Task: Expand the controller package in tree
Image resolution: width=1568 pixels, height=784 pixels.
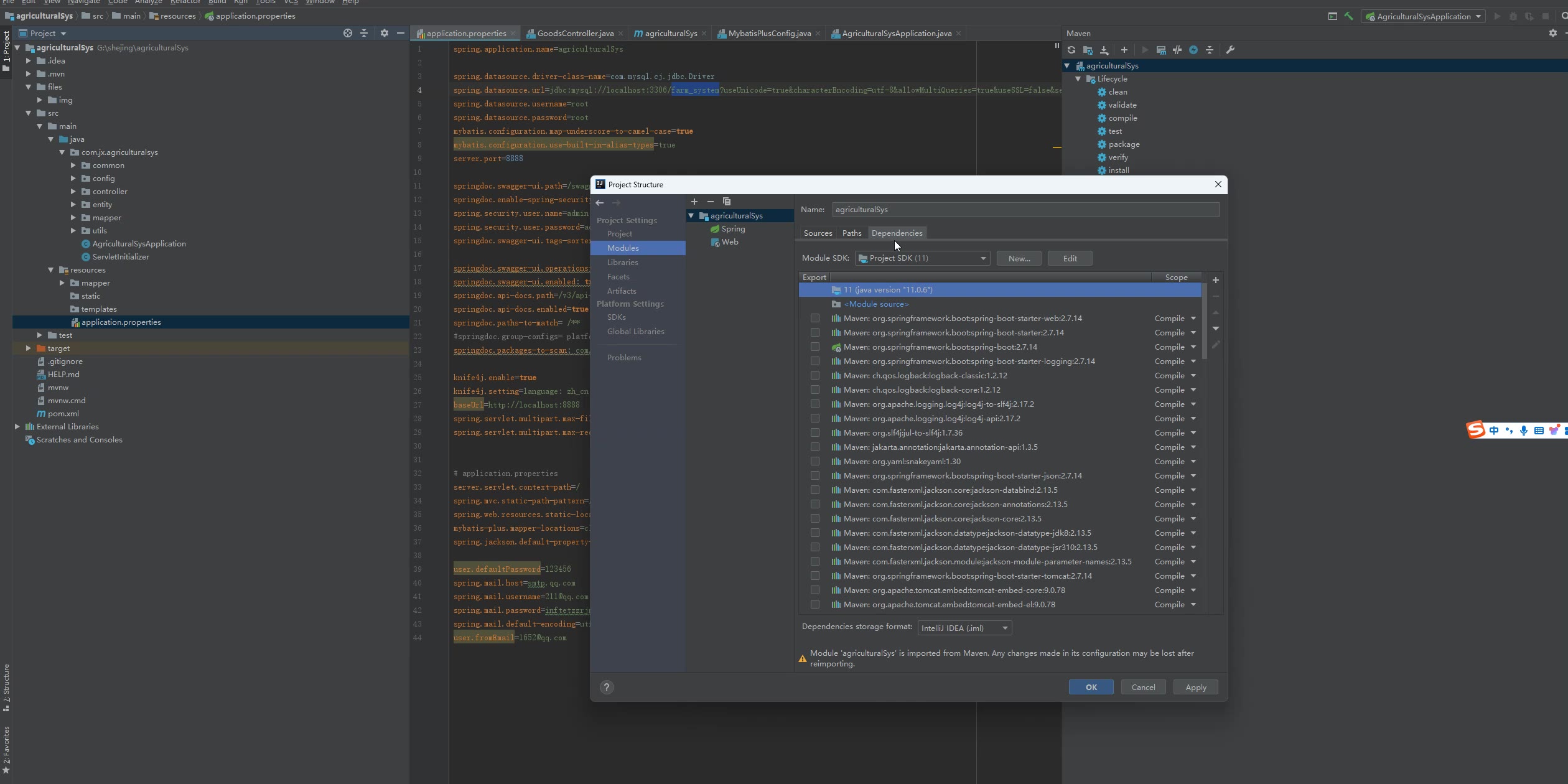Action: [x=73, y=192]
